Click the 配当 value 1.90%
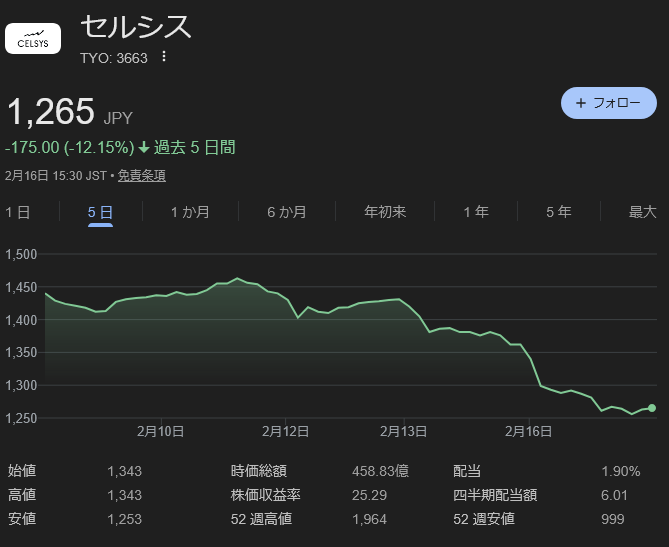Image resolution: width=669 pixels, height=547 pixels. tap(621, 471)
